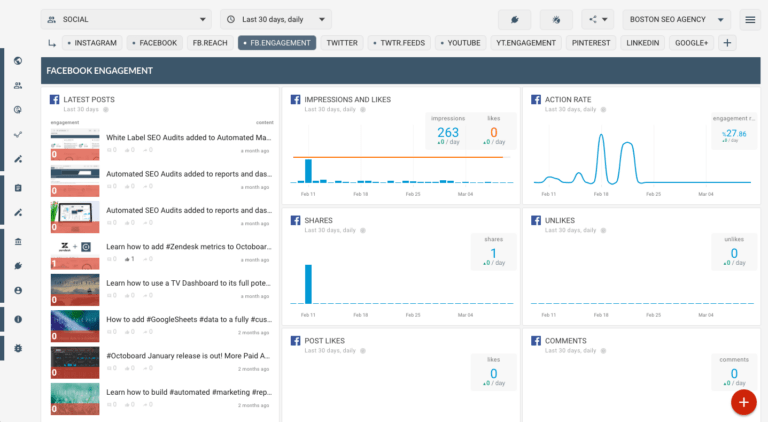Open the share options dropdown
The image size is (768, 422).
[598, 20]
